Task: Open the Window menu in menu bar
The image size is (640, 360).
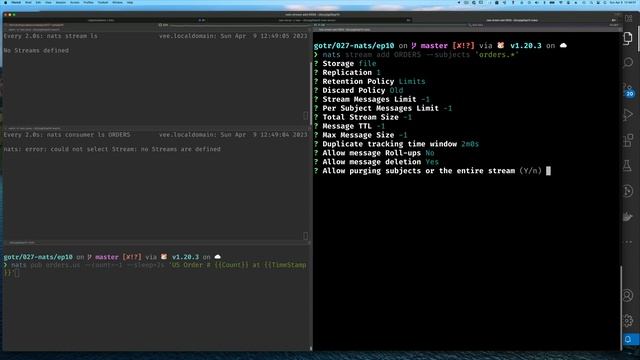Action: point(117,2)
